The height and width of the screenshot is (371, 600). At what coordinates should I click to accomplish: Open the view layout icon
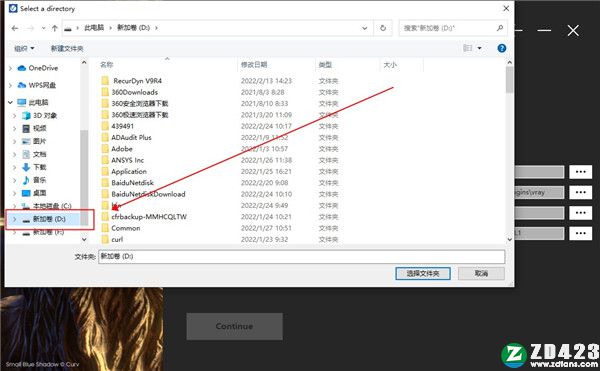[x=467, y=48]
